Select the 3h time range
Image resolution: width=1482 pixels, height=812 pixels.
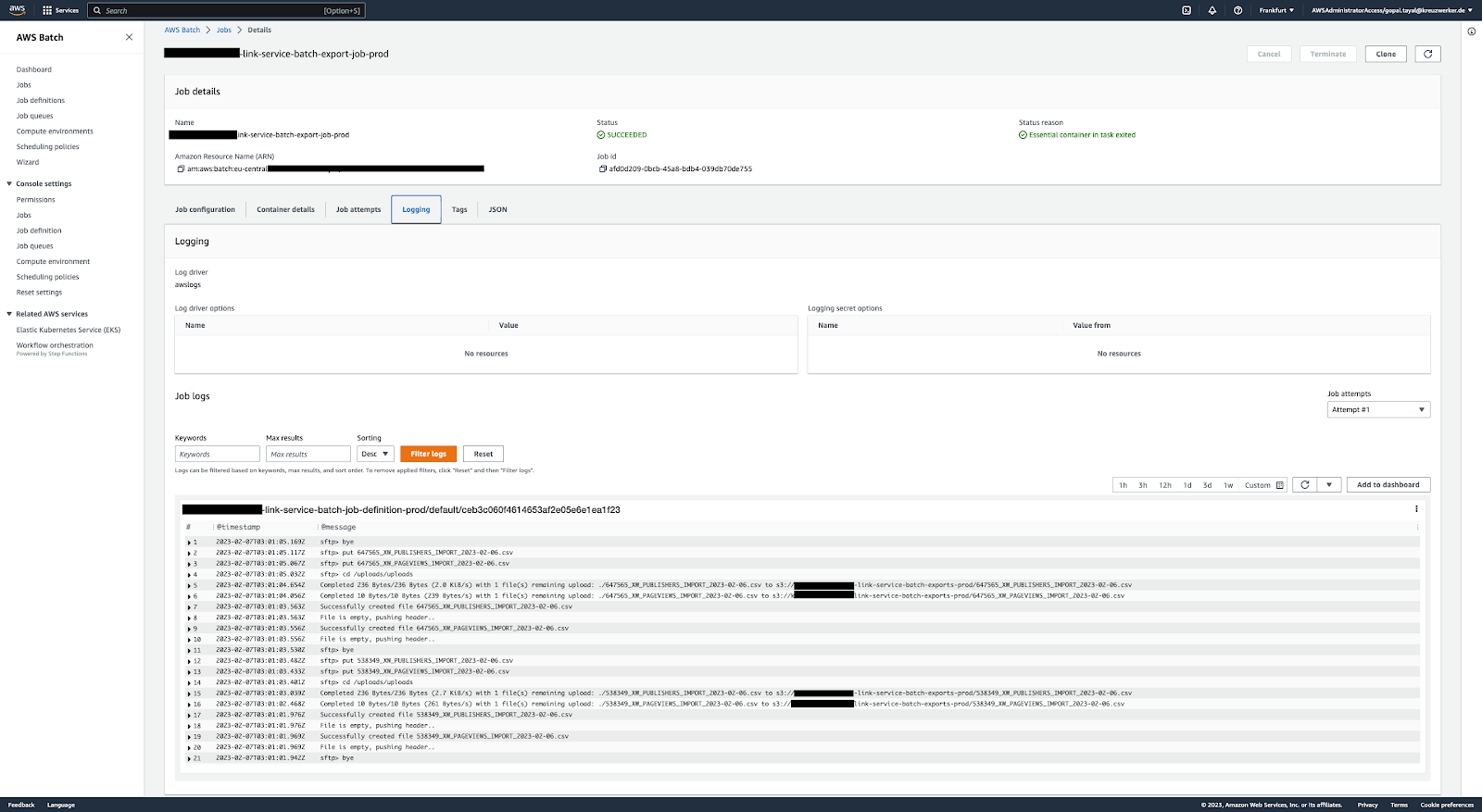pos(1143,485)
